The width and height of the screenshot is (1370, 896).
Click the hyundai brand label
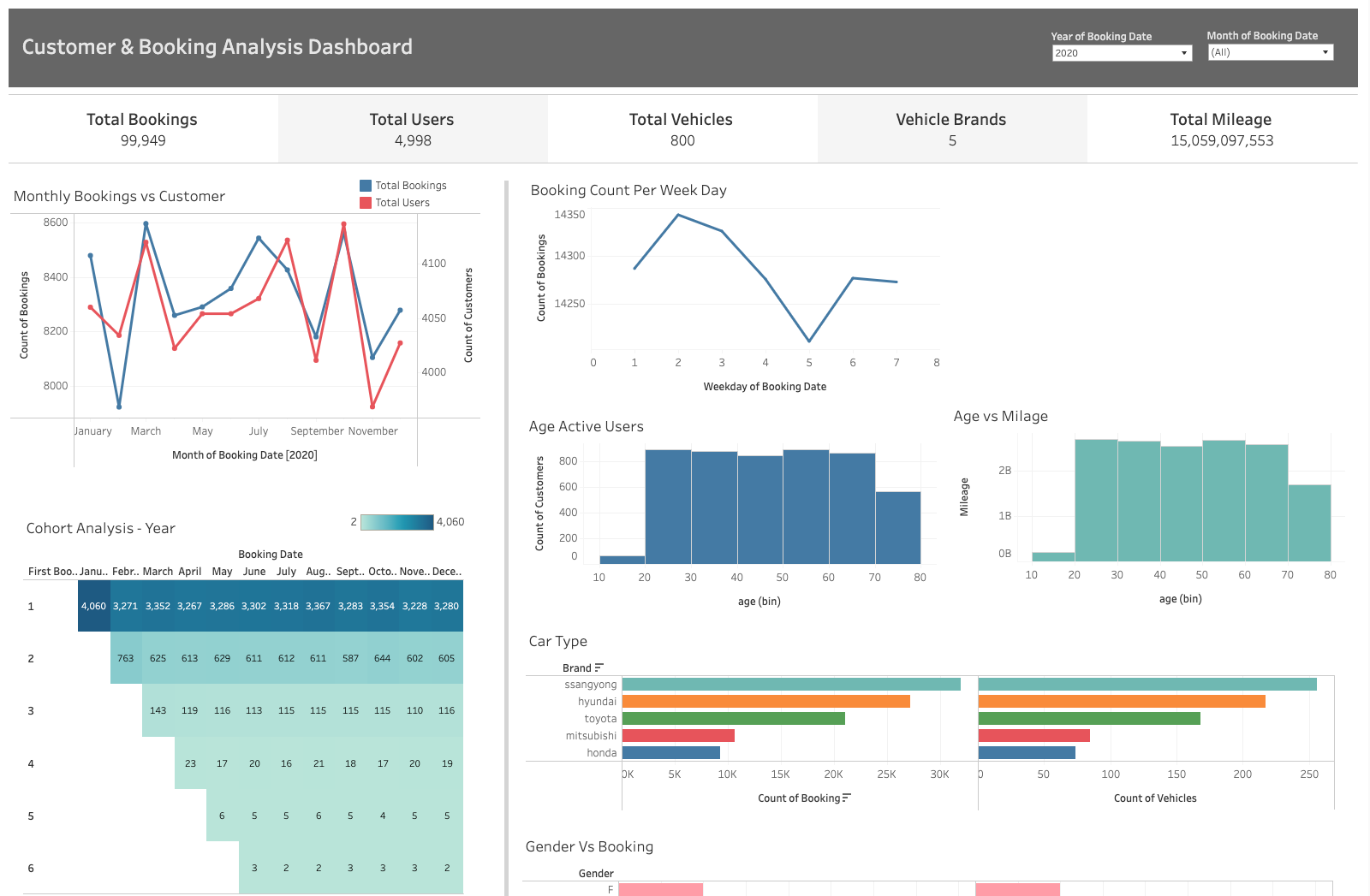597,702
